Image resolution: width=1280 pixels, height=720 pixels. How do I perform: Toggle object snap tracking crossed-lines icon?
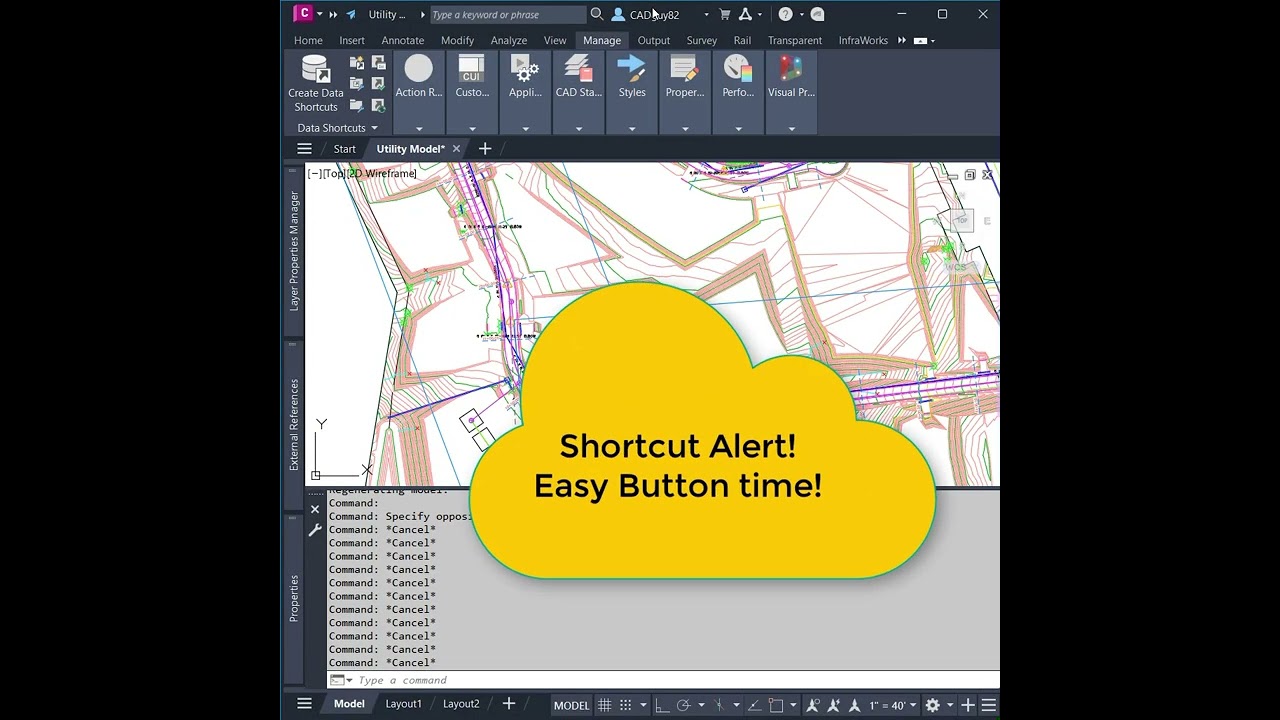click(719, 705)
